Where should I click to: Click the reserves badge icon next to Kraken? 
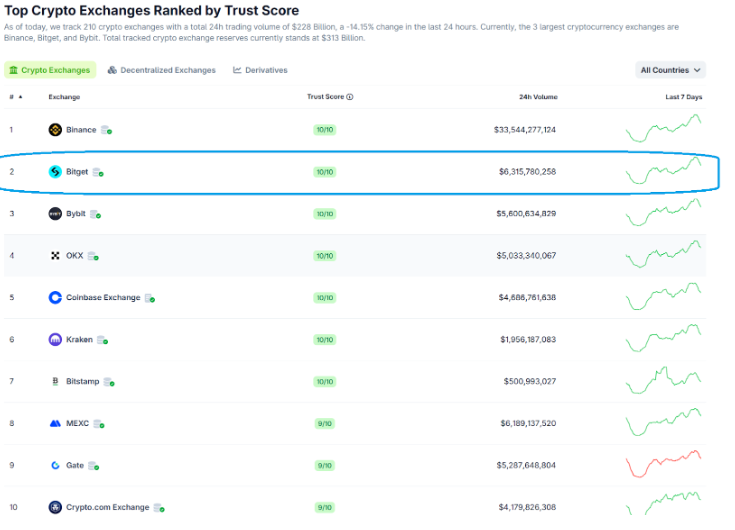(103, 340)
